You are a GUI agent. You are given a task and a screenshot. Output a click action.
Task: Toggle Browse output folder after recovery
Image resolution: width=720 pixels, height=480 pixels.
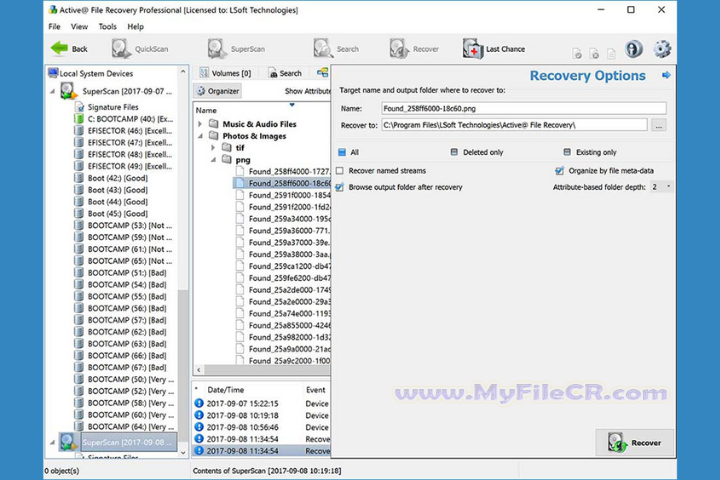pos(340,187)
